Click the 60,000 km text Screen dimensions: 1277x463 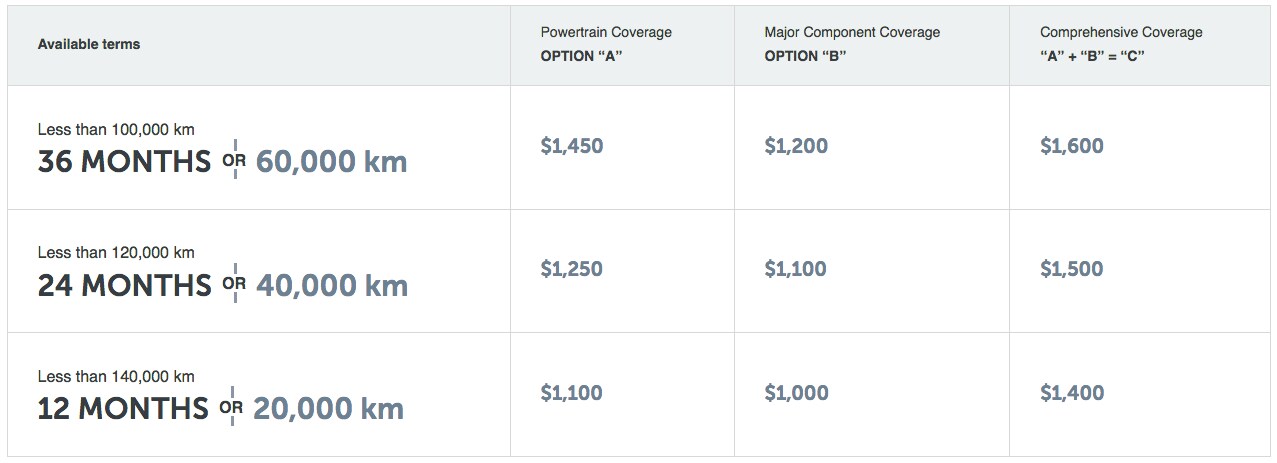[331, 161]
